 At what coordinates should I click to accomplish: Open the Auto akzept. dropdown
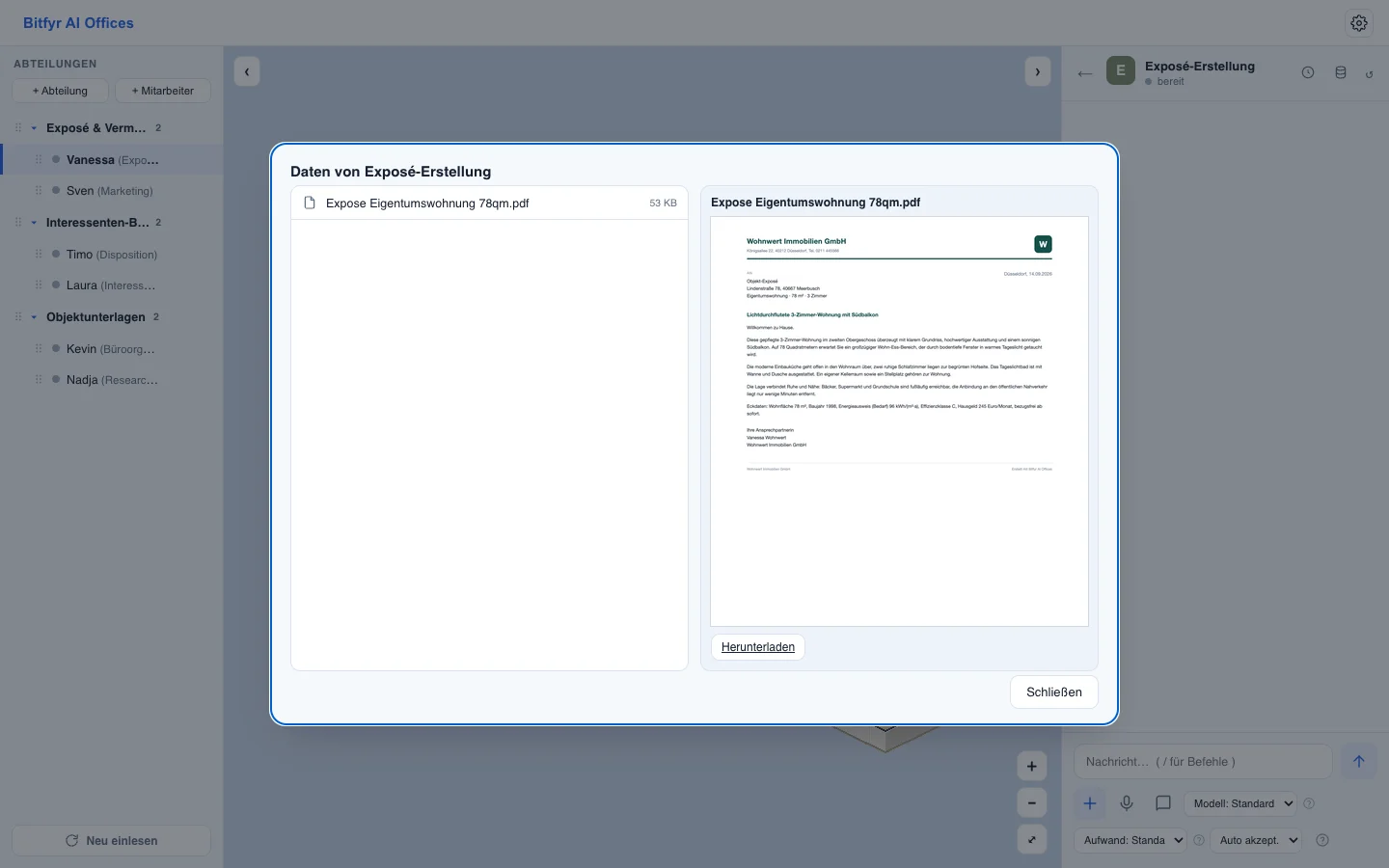click(x=1258, y=840)
